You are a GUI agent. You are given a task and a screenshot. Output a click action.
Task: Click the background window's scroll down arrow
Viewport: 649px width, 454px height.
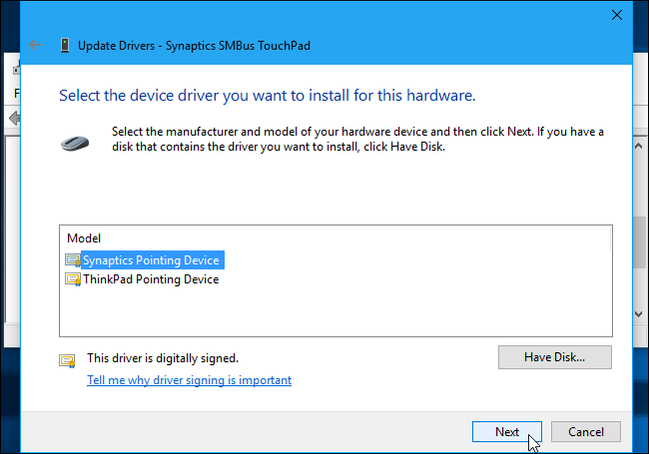[640, 314]
